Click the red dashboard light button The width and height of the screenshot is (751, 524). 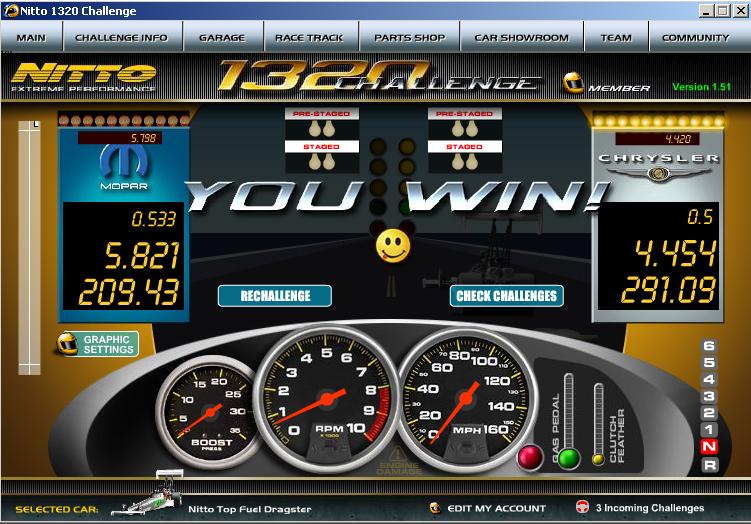pos(530,457)
